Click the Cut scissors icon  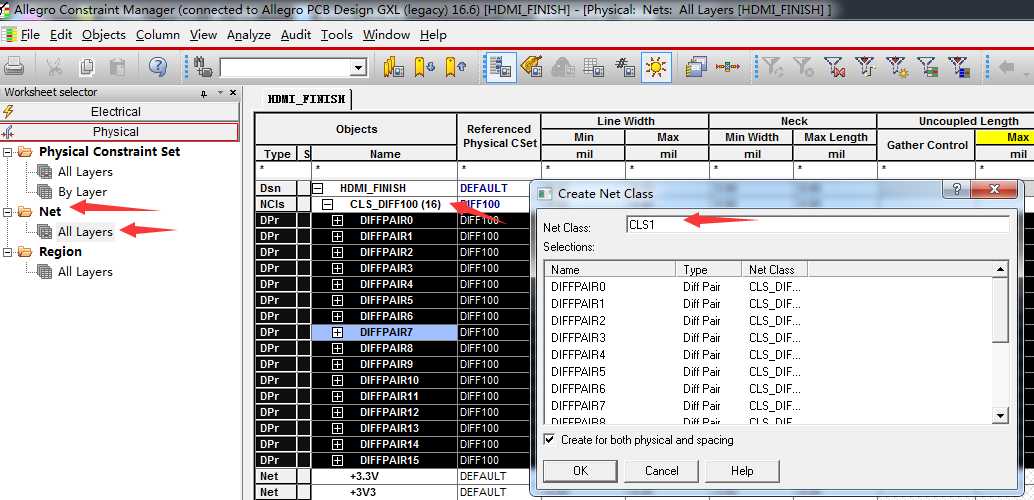(x=55, y=67)
